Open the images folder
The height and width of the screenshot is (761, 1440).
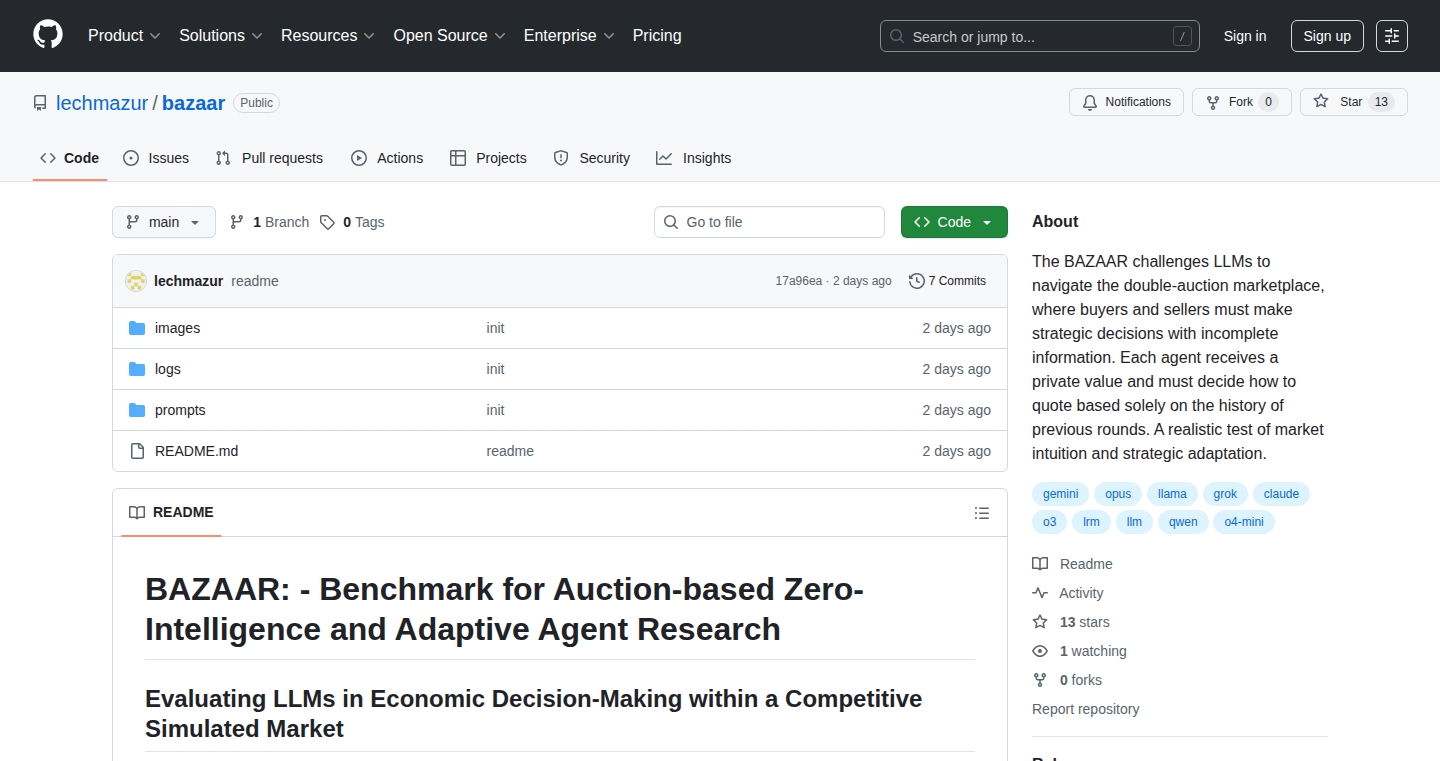coord(178,328)
